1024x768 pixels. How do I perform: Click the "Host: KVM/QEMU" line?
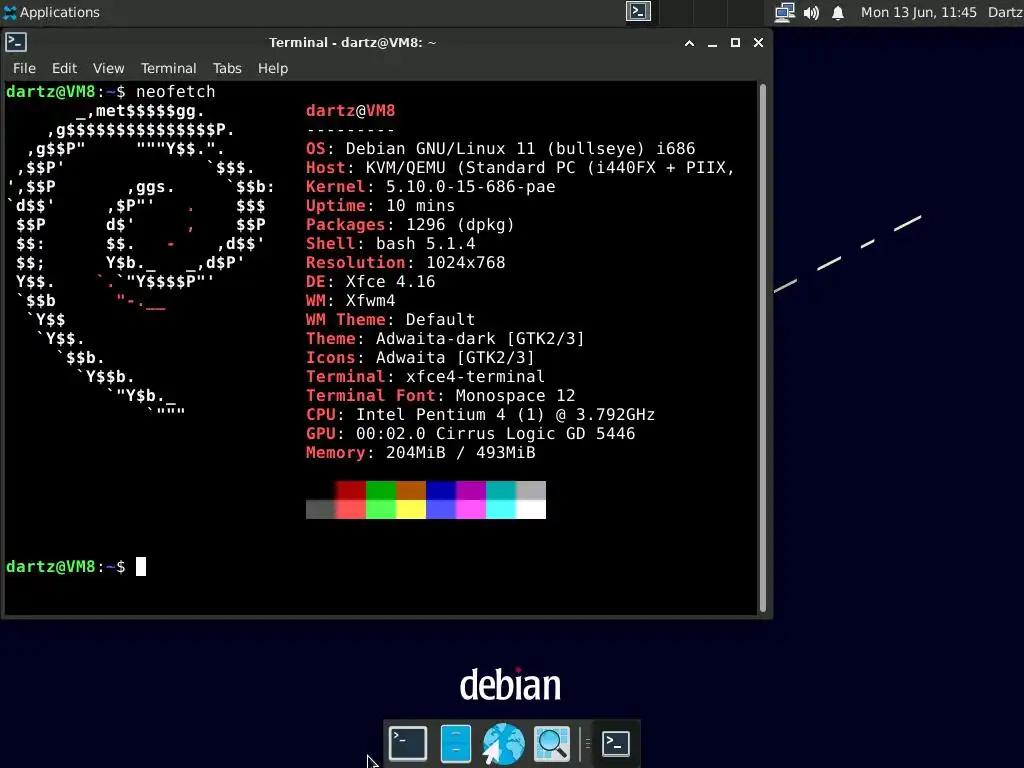click(x=520, y=168)
